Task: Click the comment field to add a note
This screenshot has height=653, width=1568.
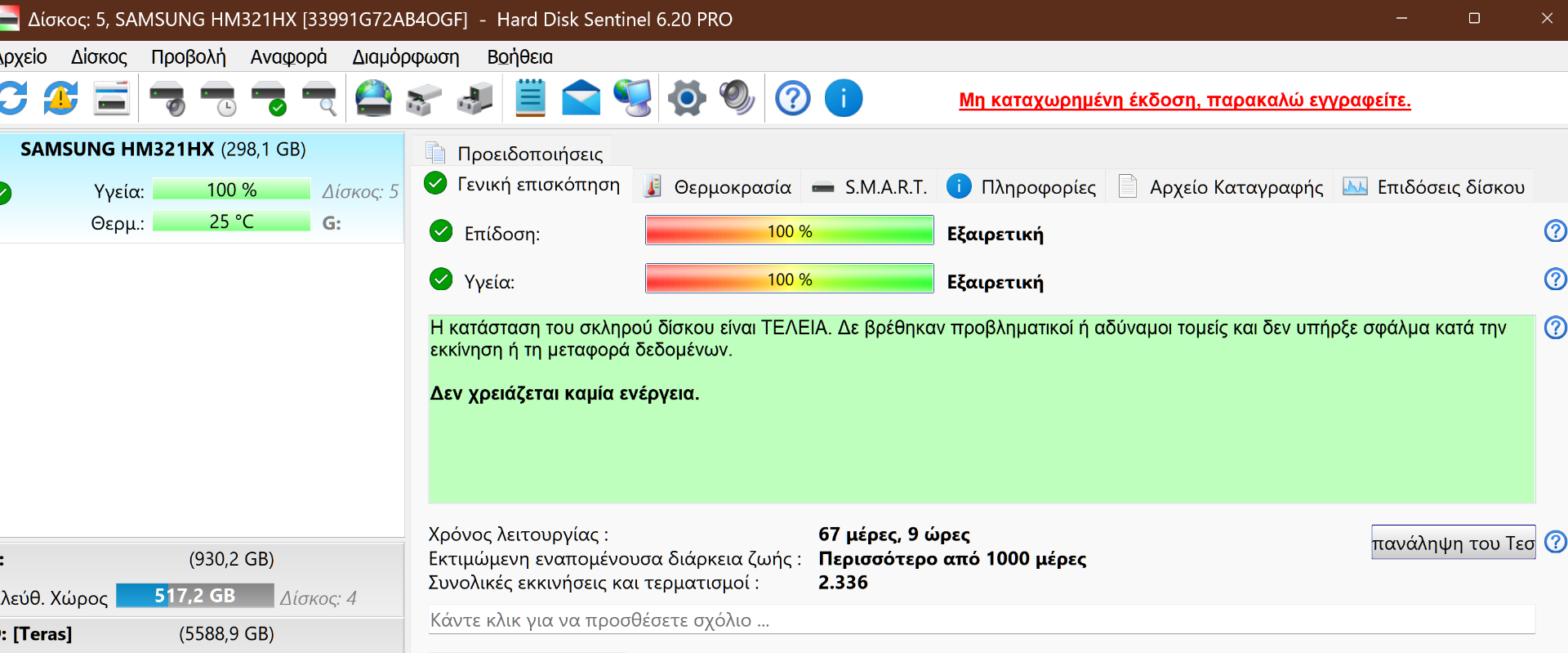Action: [982, 619]
